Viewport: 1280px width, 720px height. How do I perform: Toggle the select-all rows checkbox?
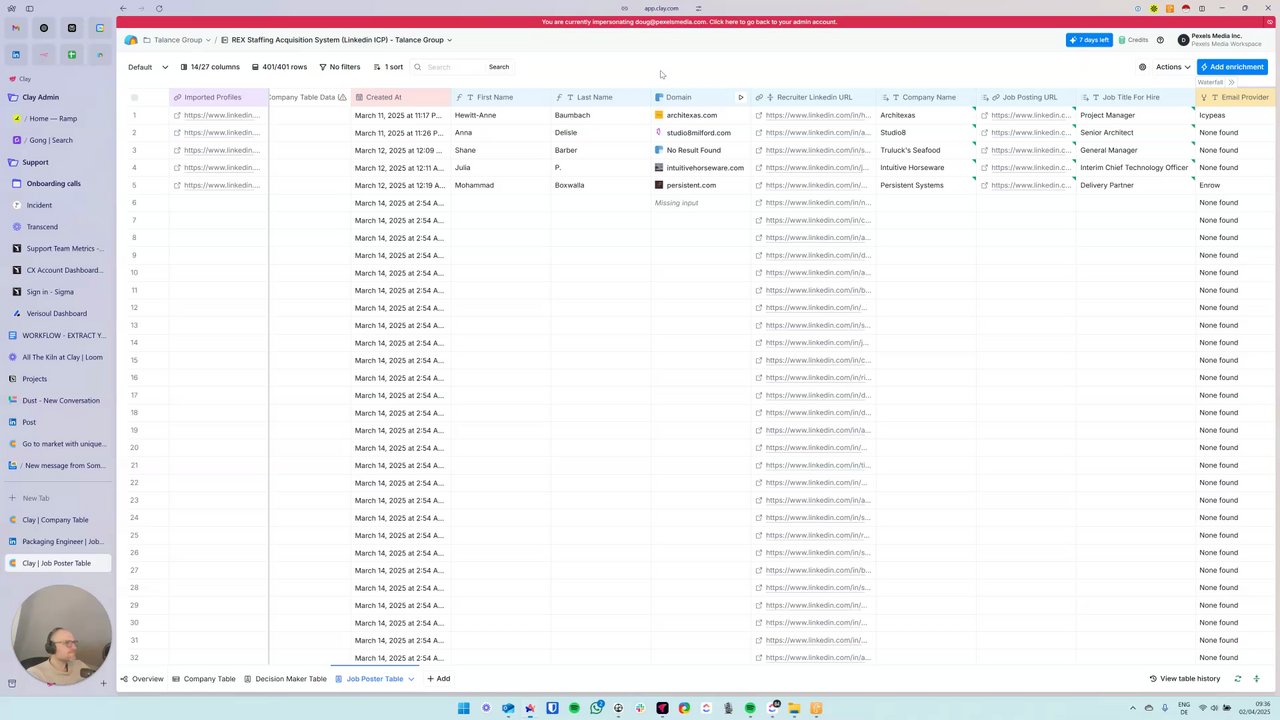(134, 97)
